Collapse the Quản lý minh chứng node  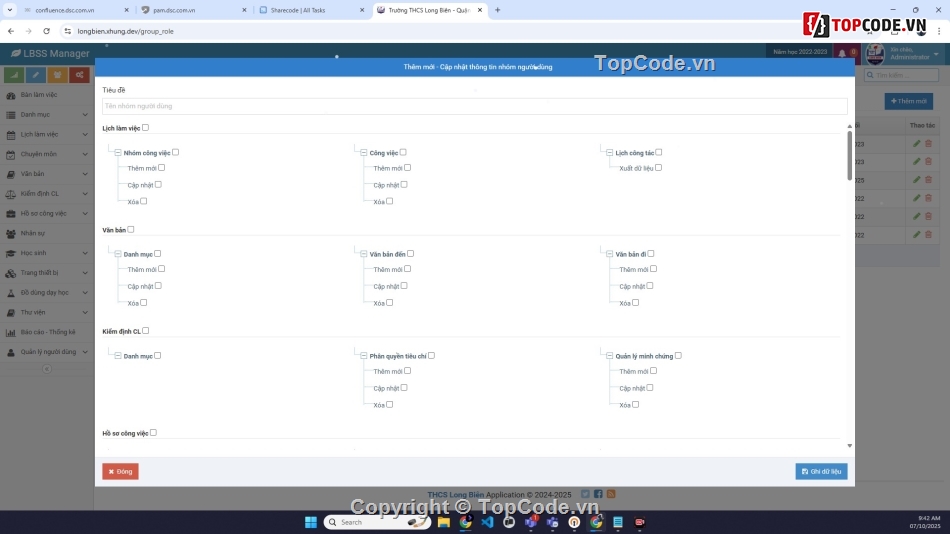coord(609,356)
